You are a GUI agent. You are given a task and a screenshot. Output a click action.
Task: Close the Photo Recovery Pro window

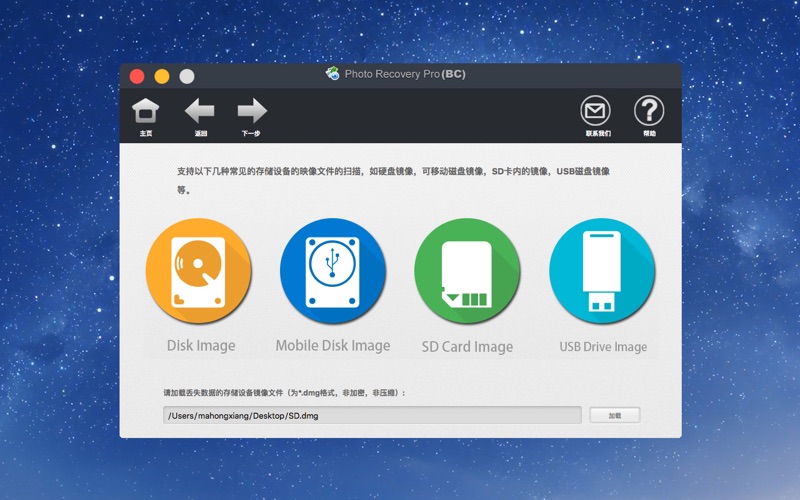pyautogui.click(x=136, y=76)
